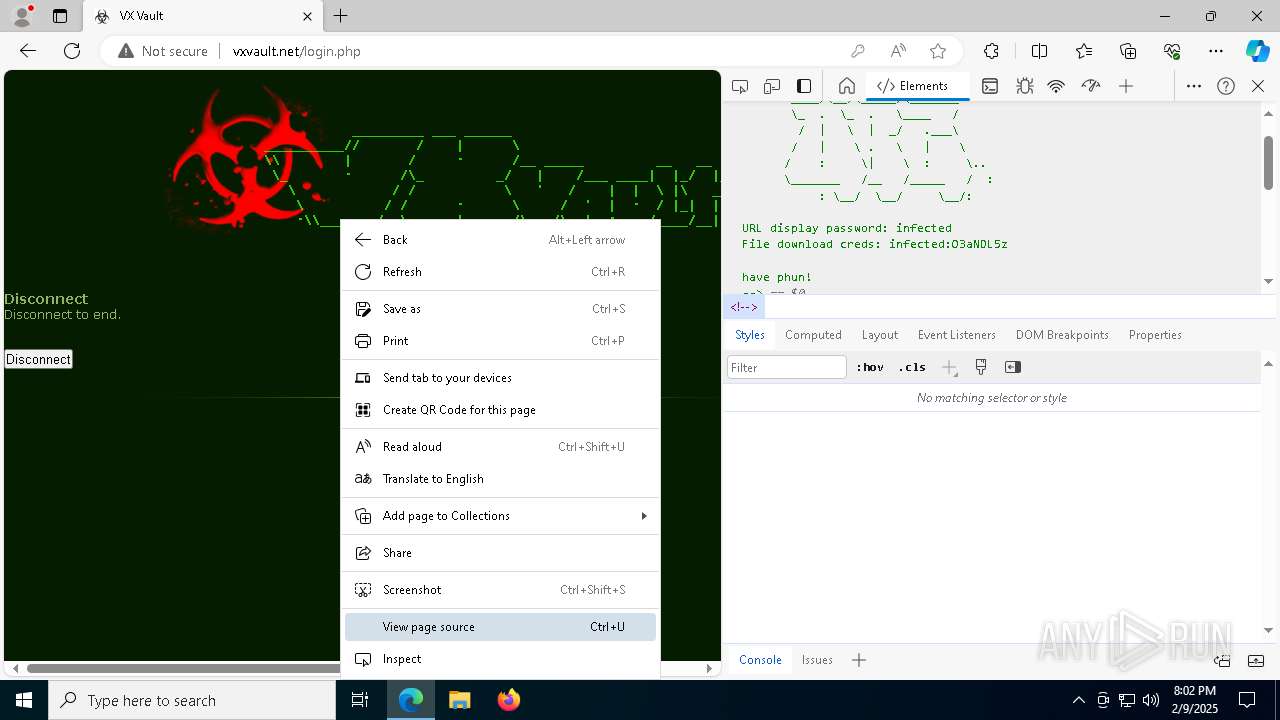This screenshot has width=1280, height=720.
Task: Toggle Read aloud in address bar
Action: [898, 51]
